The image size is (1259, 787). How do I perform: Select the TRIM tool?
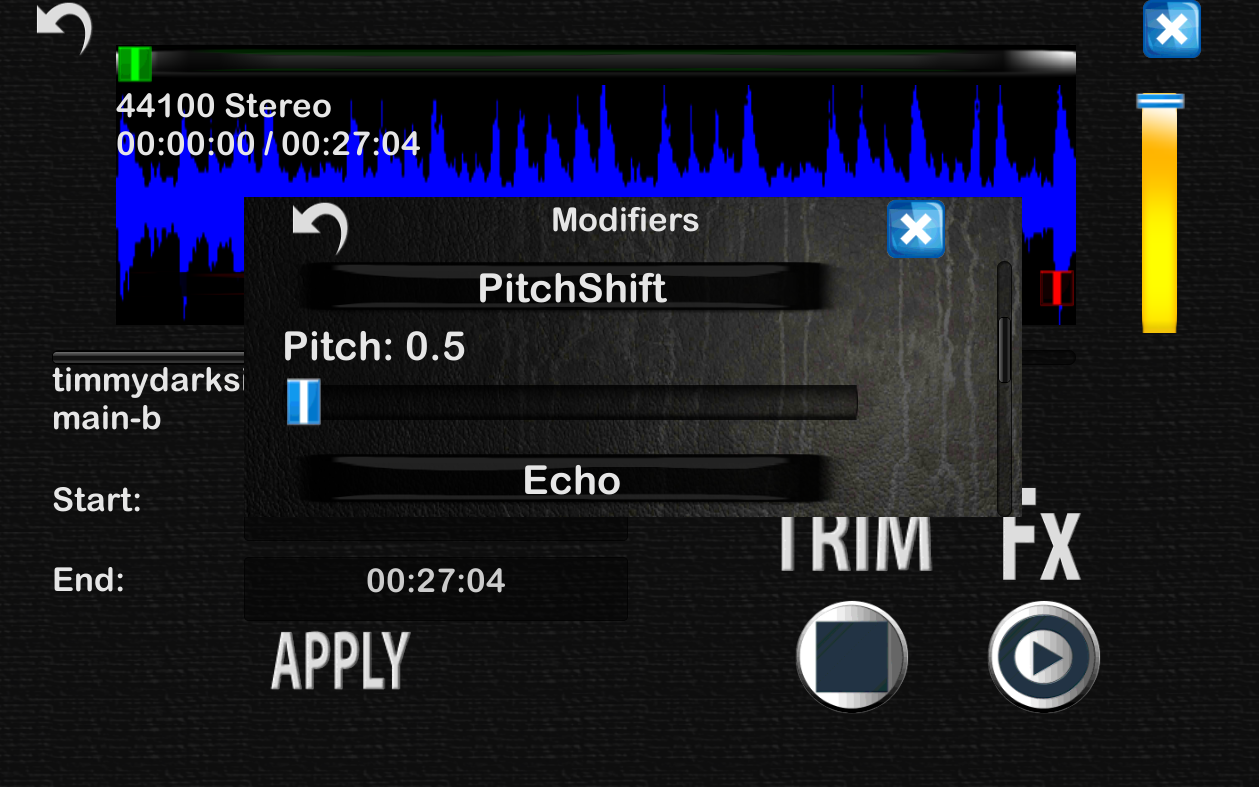[856, 545]
